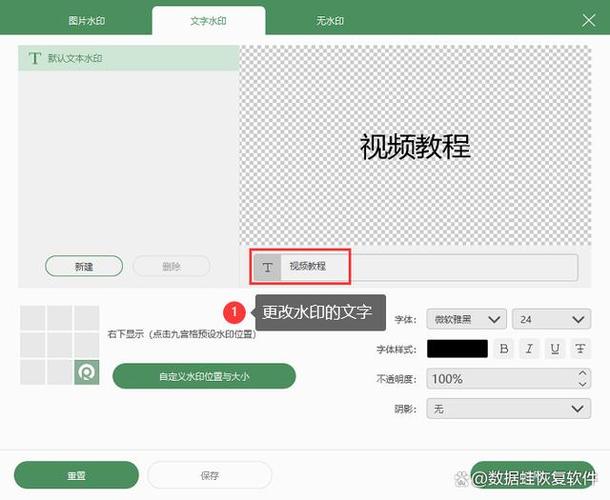Select 默认文本水印 in the watermark list
The image size is (610, 500).
click(128, 59)
